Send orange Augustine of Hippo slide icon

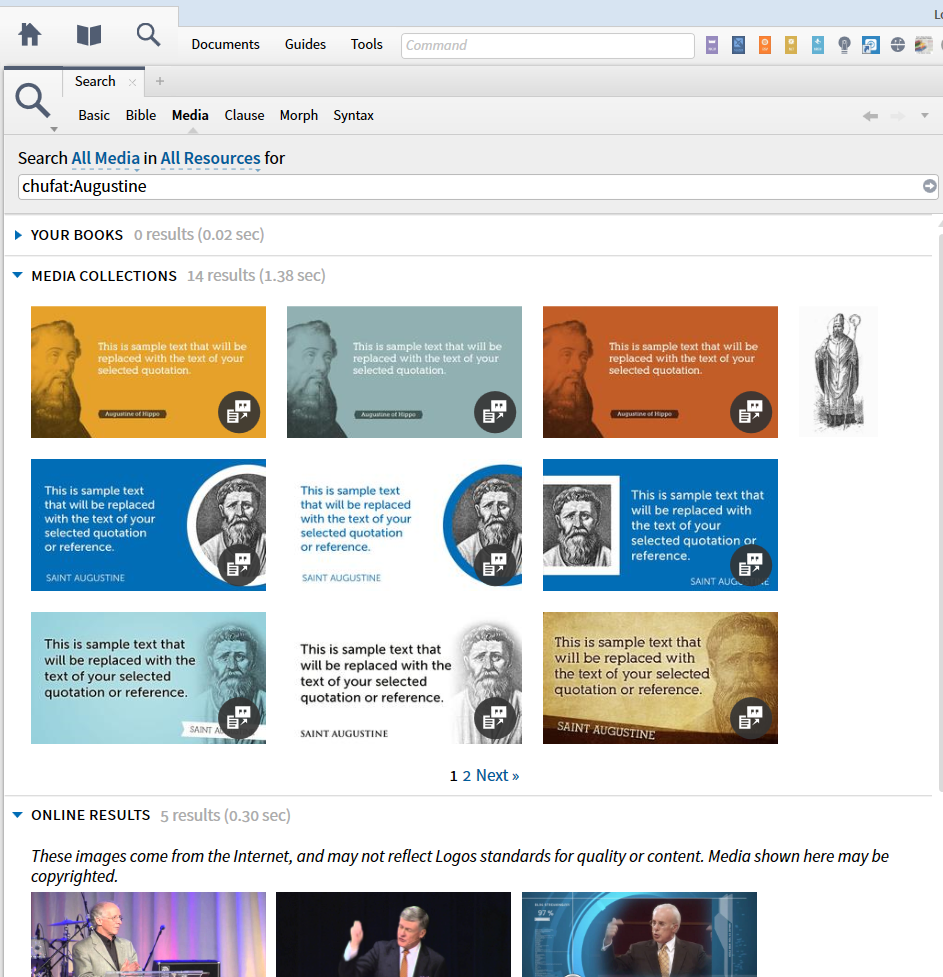[x=751, y=412]
